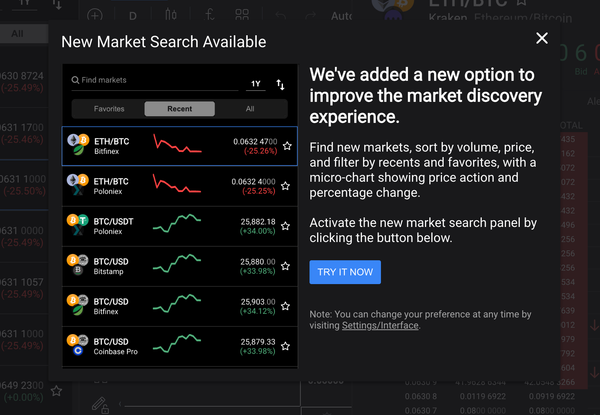
Task: Click the BTC/USD Coinbase Pro green micro-chart
Action: (177, 343)
